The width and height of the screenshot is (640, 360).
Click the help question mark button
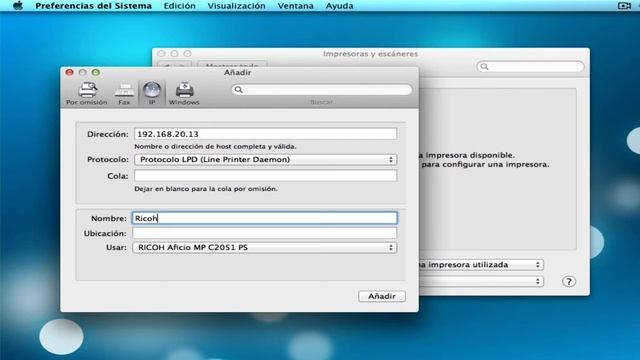(569, 281)
